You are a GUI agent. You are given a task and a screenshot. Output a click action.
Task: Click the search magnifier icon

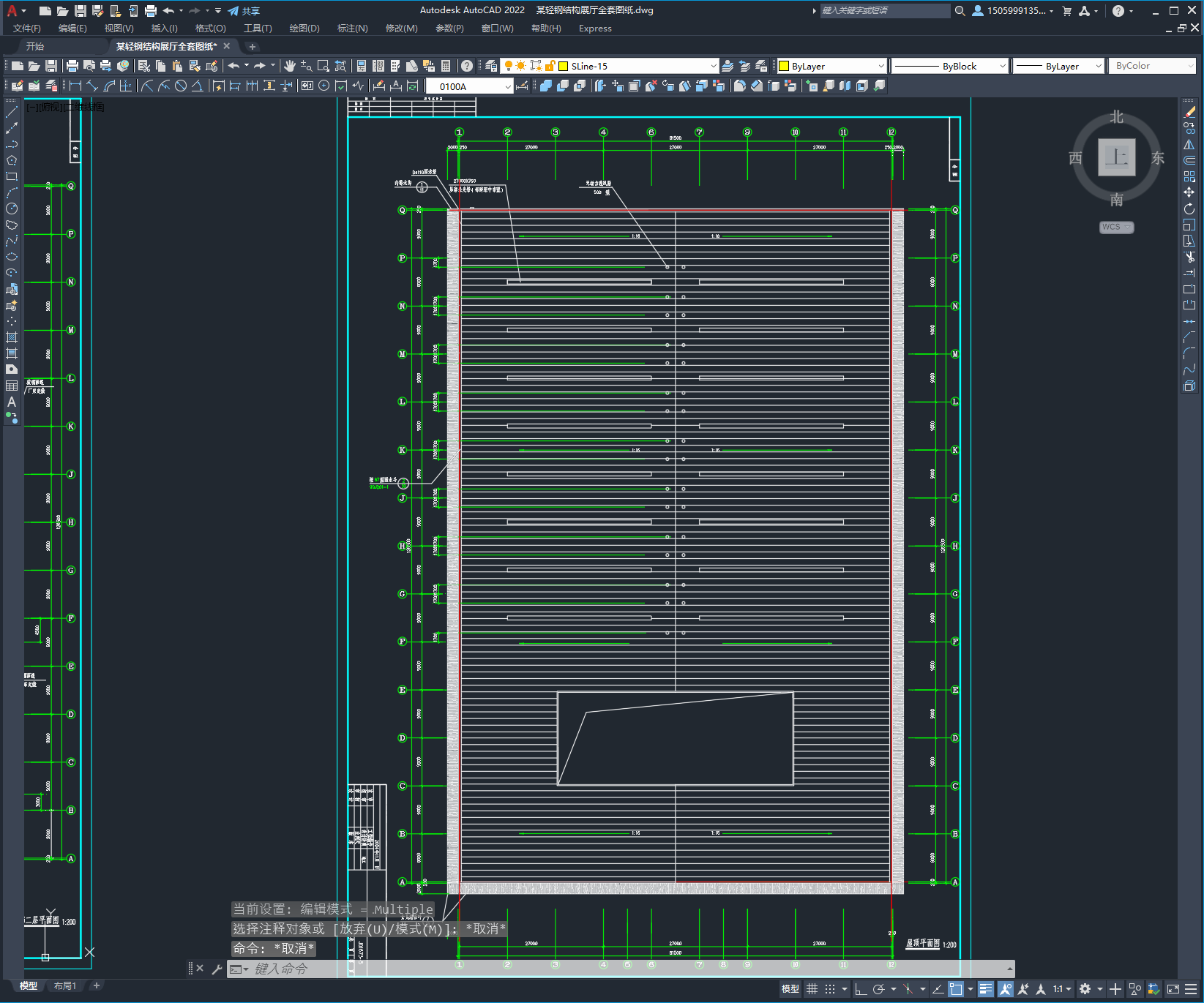[960, 11]
